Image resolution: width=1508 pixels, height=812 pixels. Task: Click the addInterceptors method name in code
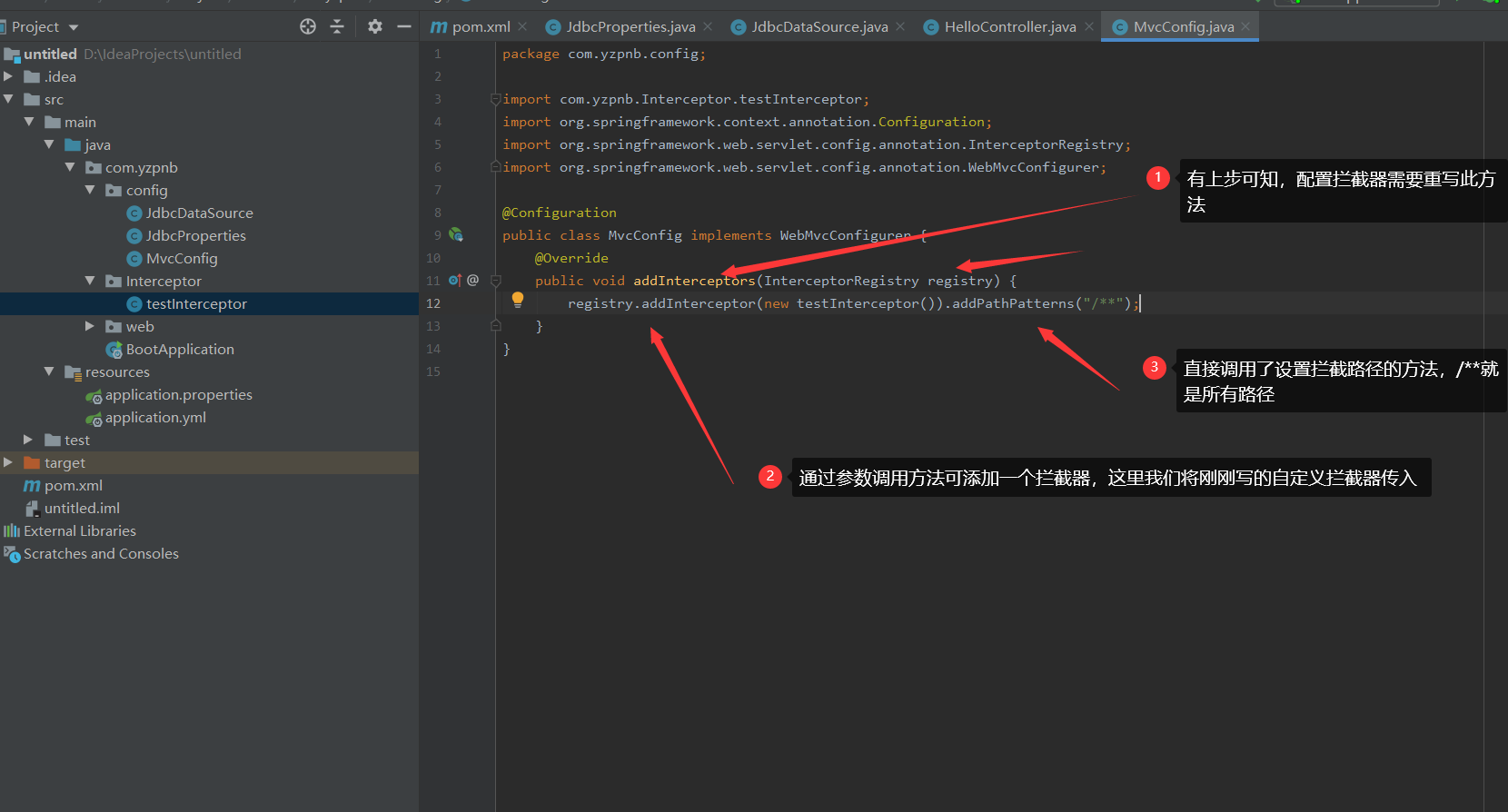coord(694,281)
